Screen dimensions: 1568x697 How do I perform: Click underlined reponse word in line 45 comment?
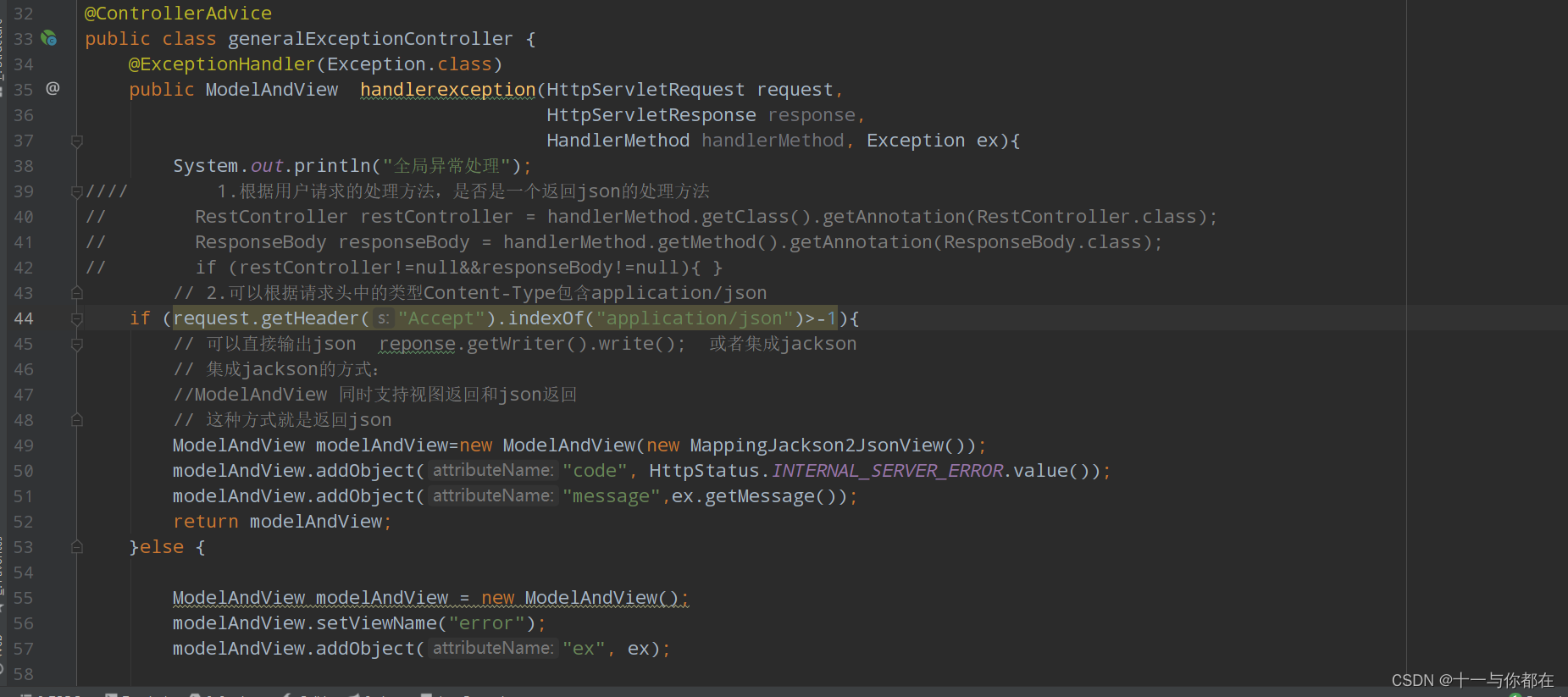coord(417,344)
